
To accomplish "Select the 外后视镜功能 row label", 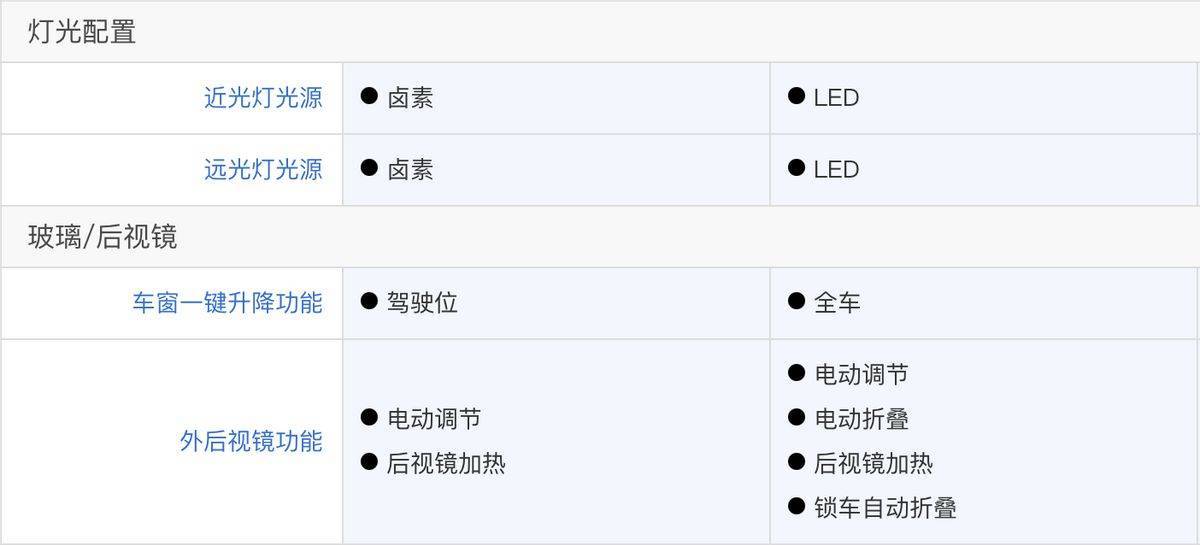I will tap(251, 441).
